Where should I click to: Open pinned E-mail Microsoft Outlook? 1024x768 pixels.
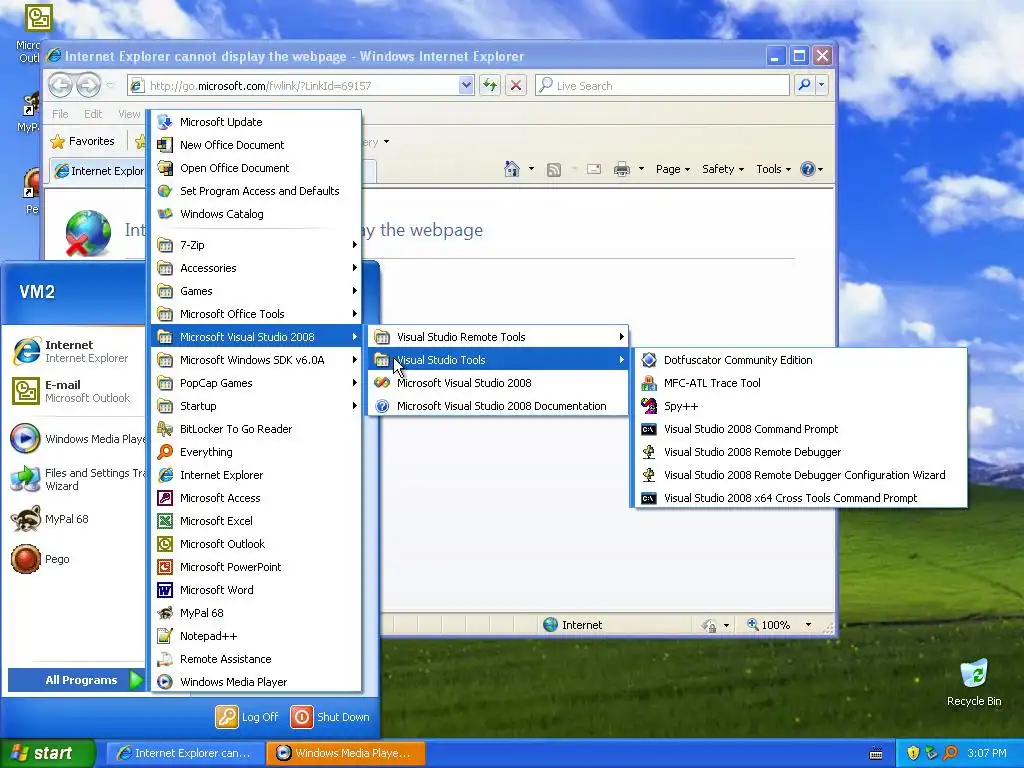point(75,391)
